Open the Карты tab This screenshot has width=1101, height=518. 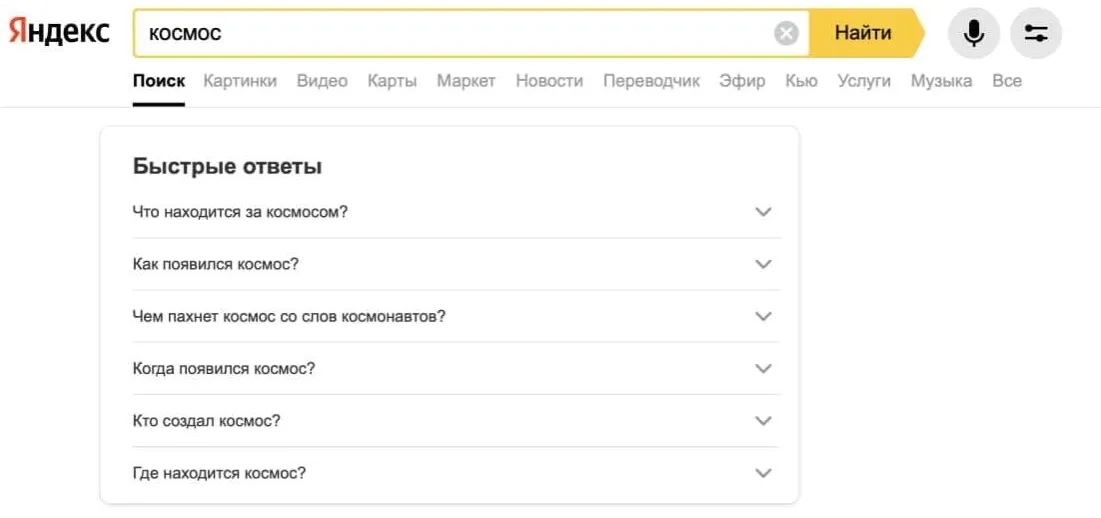click(x=392, y=81)
